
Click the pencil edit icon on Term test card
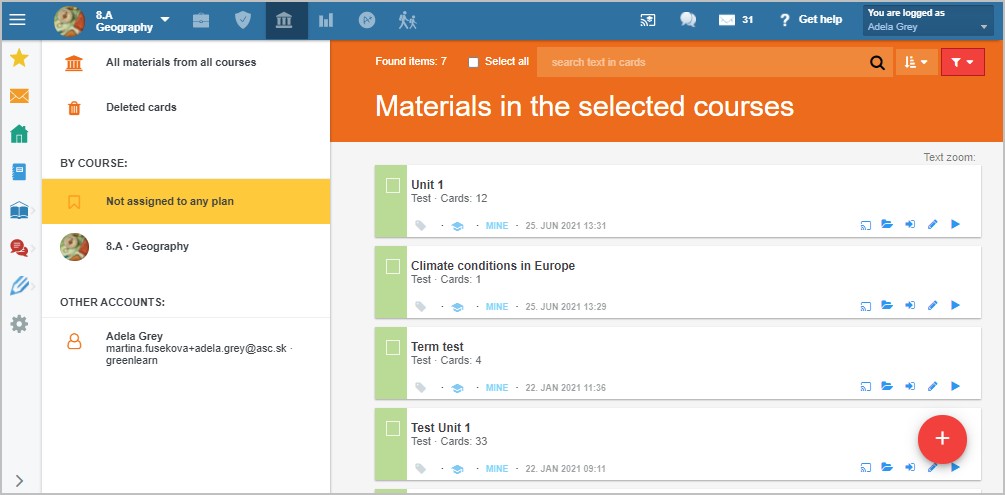pyautogui.click(x=933, y=386)
